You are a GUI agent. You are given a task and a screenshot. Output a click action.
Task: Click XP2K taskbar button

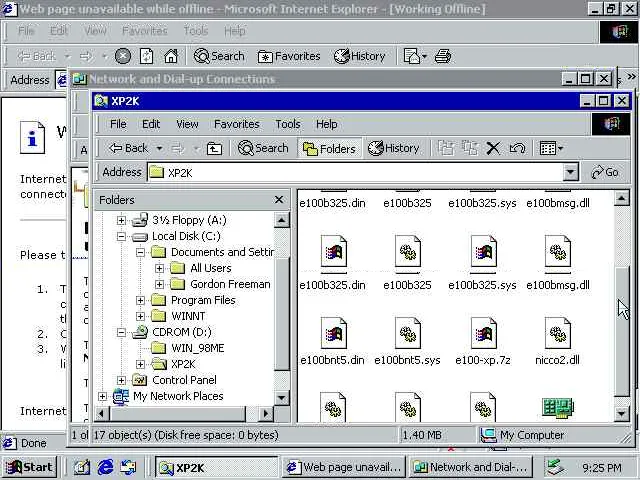coord(217,467)
